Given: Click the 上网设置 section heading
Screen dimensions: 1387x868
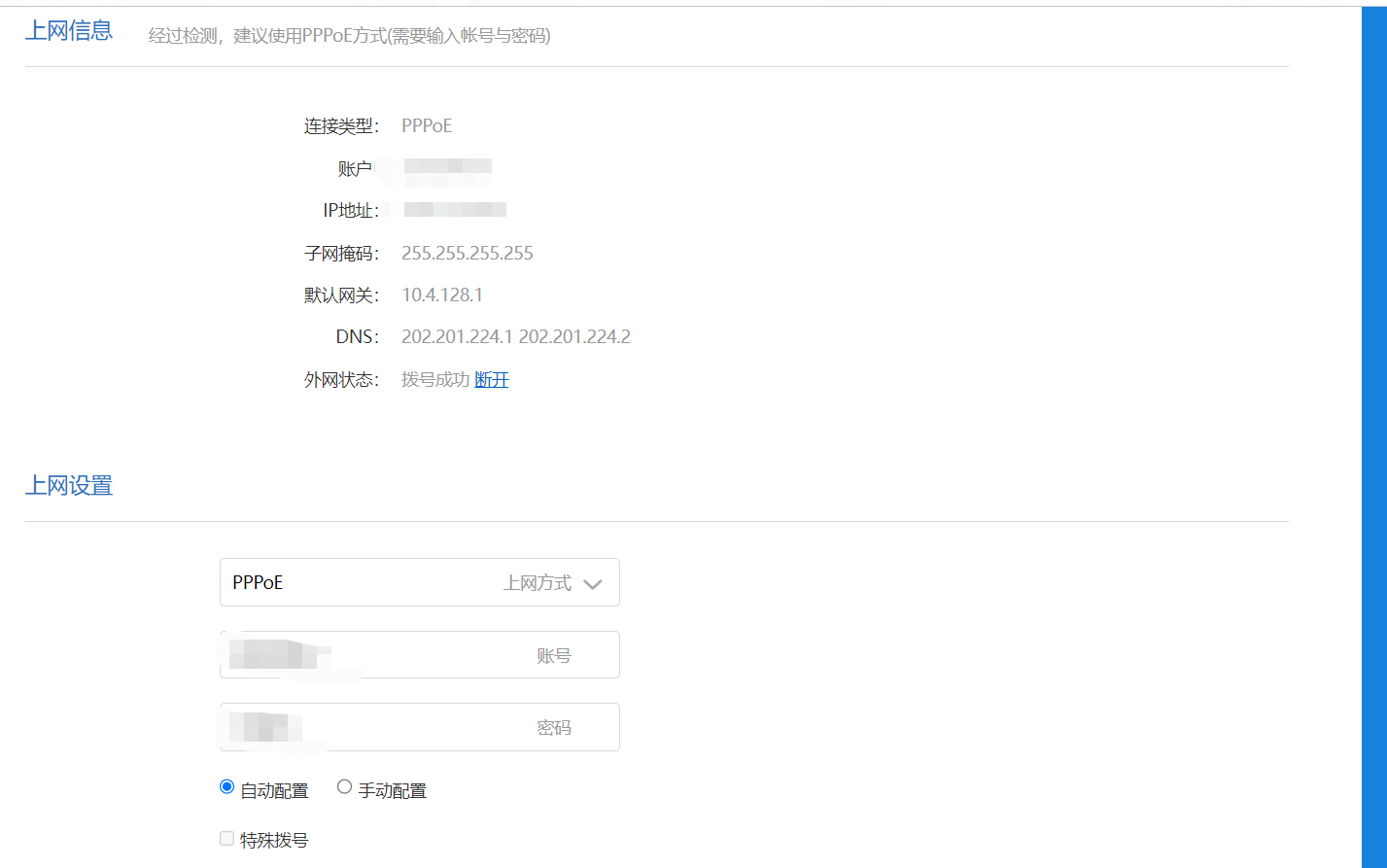Looking at the screenshot, I should (x=69, y=486).
